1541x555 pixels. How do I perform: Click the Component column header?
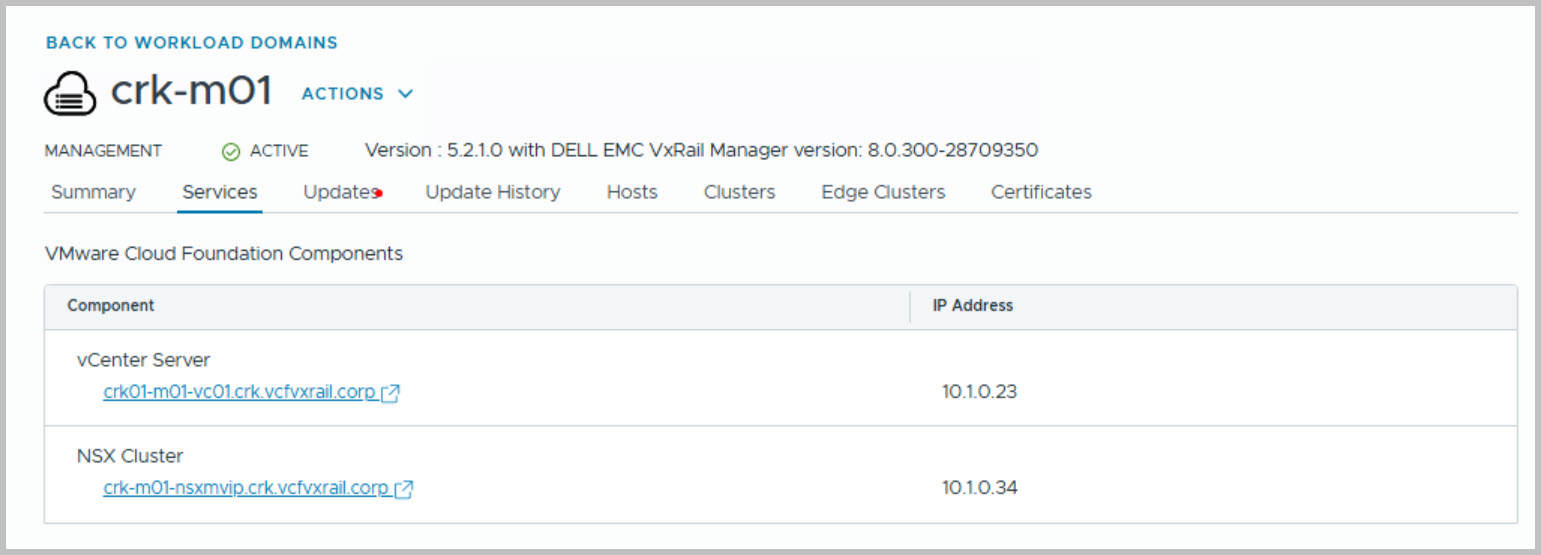pos(111,306)
